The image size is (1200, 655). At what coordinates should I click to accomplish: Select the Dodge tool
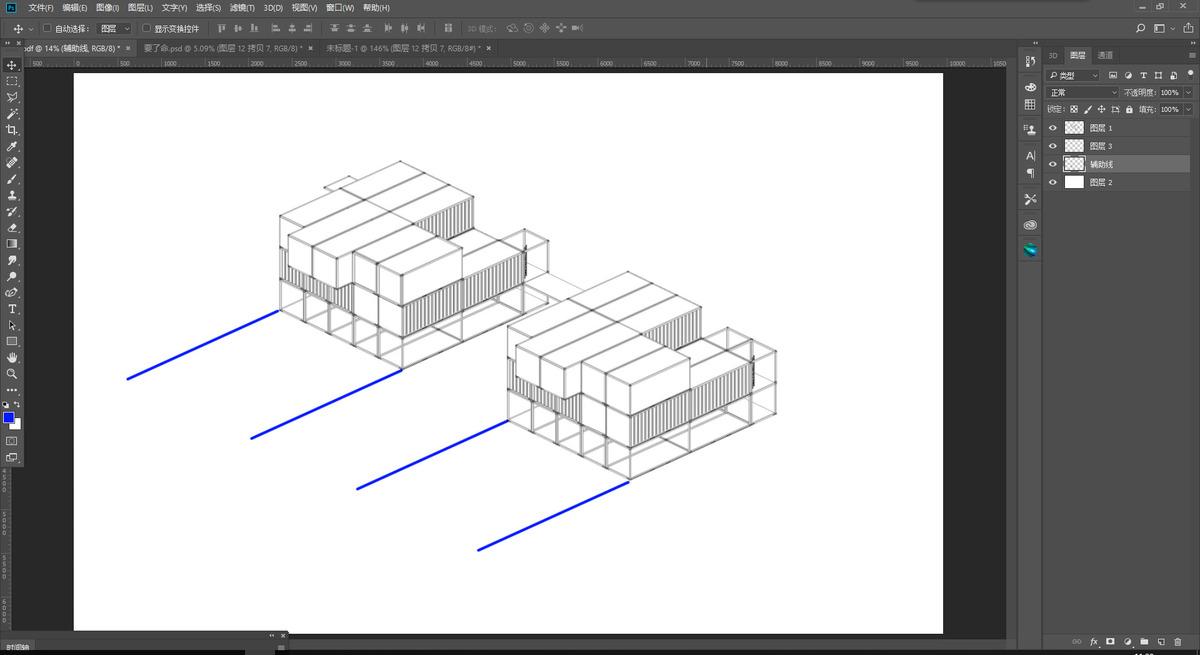pos(12,276)
